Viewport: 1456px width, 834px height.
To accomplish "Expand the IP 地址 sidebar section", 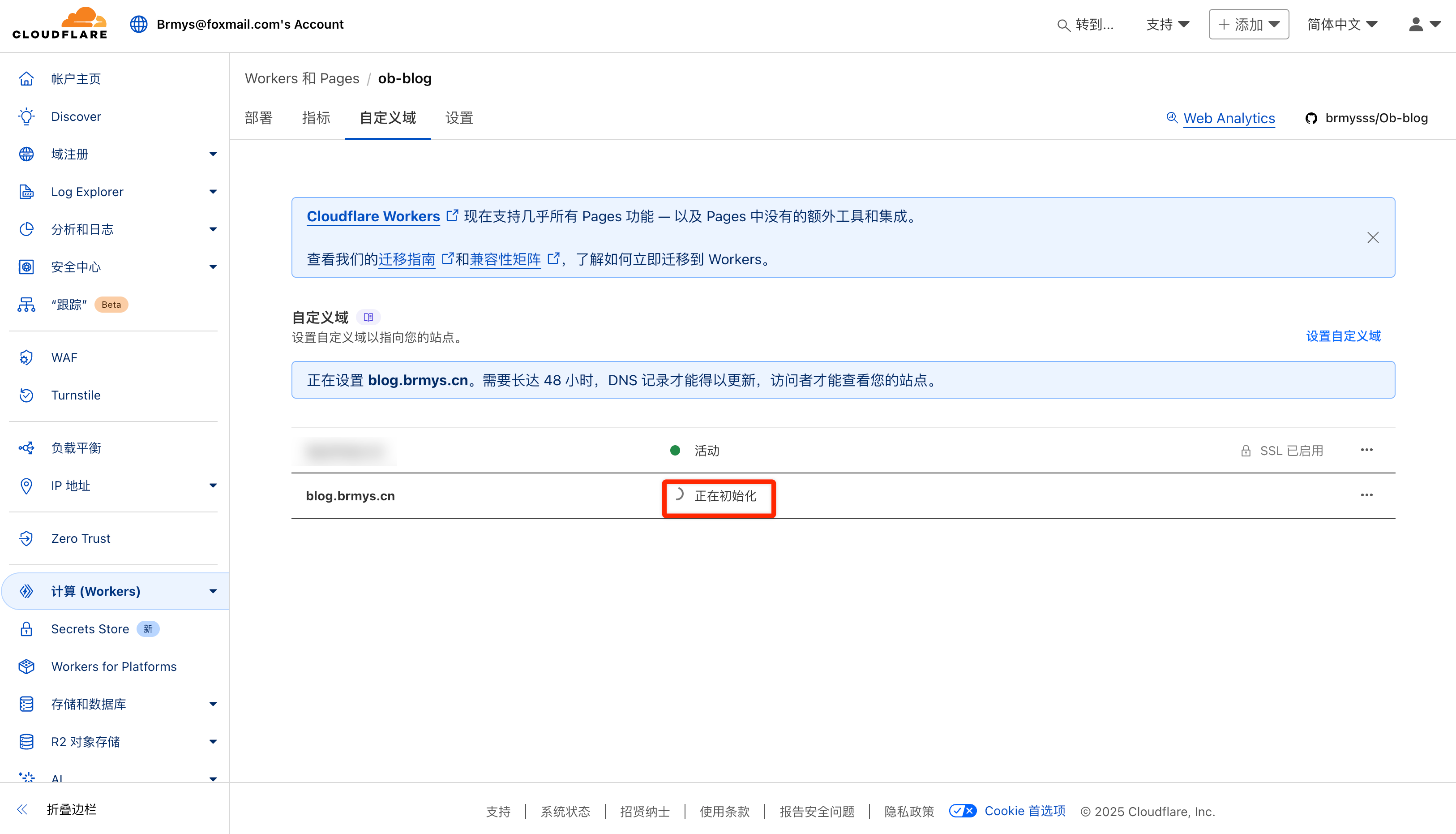I will [213, 486].
